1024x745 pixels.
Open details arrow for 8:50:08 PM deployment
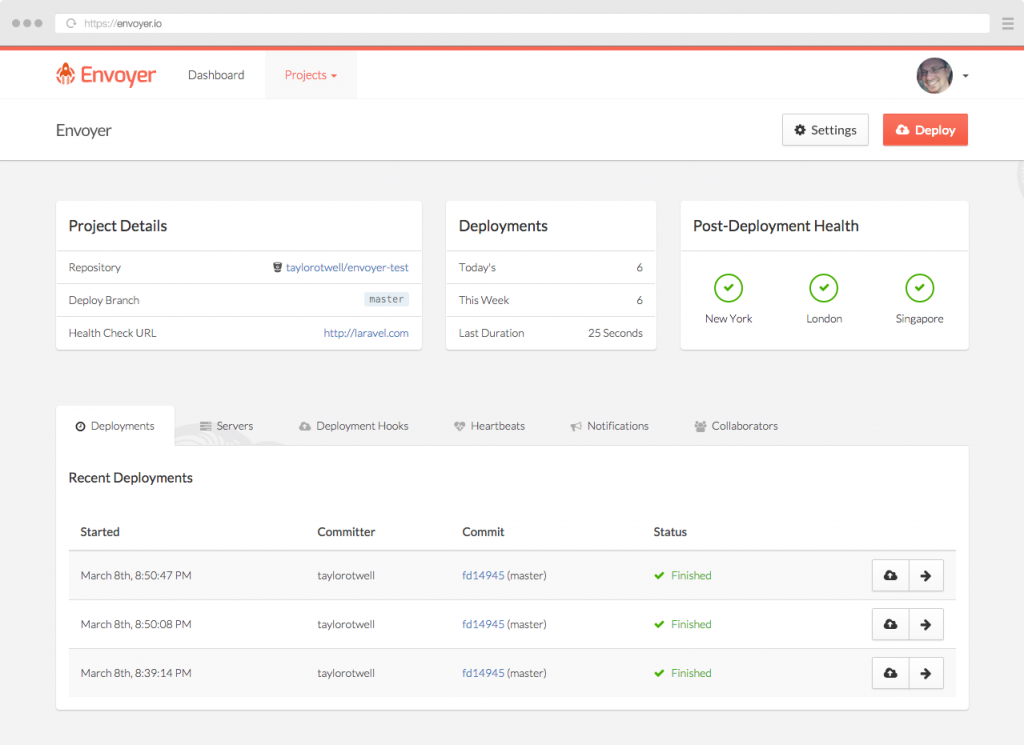(926, 625)
